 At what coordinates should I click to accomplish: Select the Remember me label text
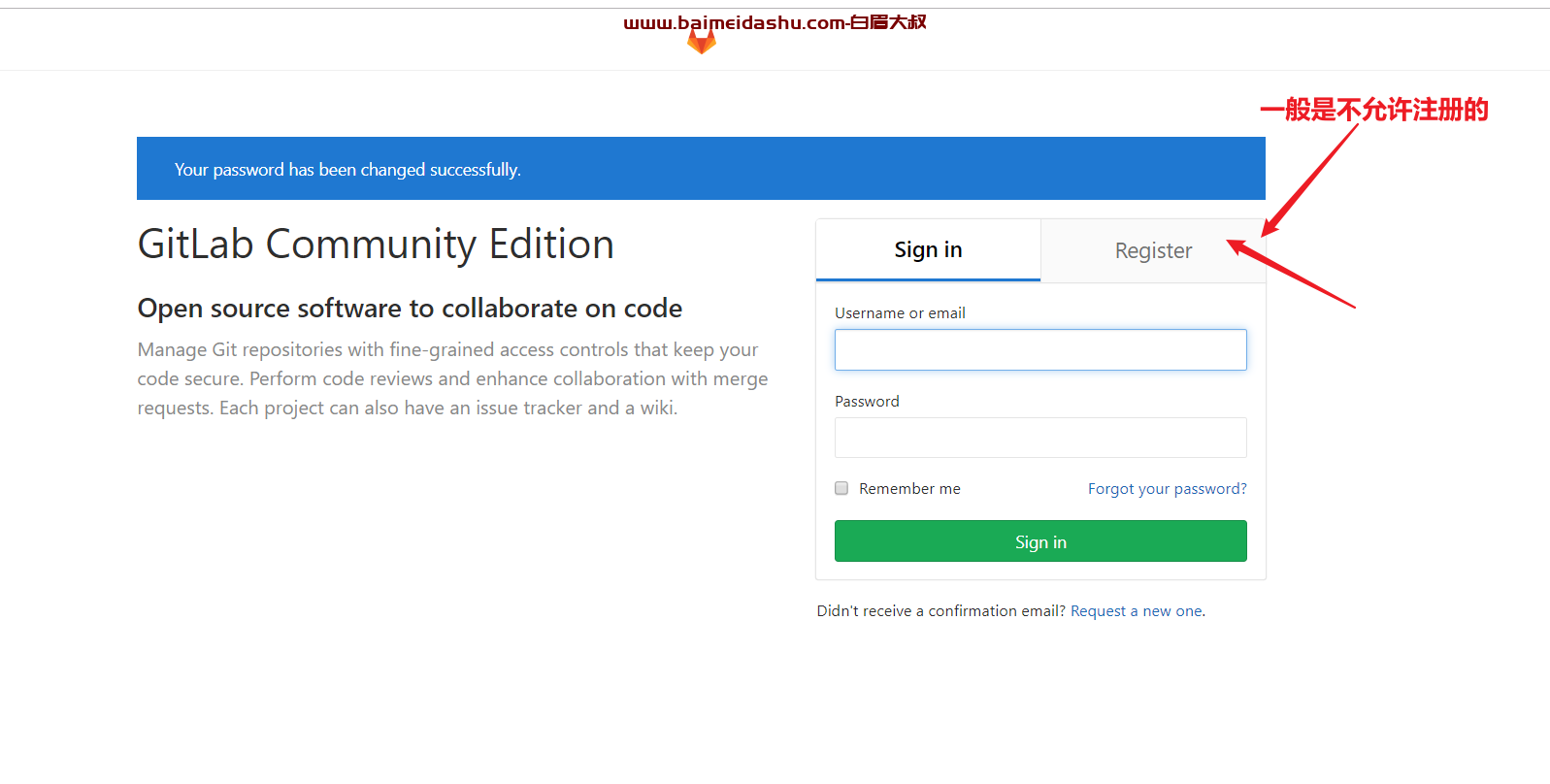point(909,488)
